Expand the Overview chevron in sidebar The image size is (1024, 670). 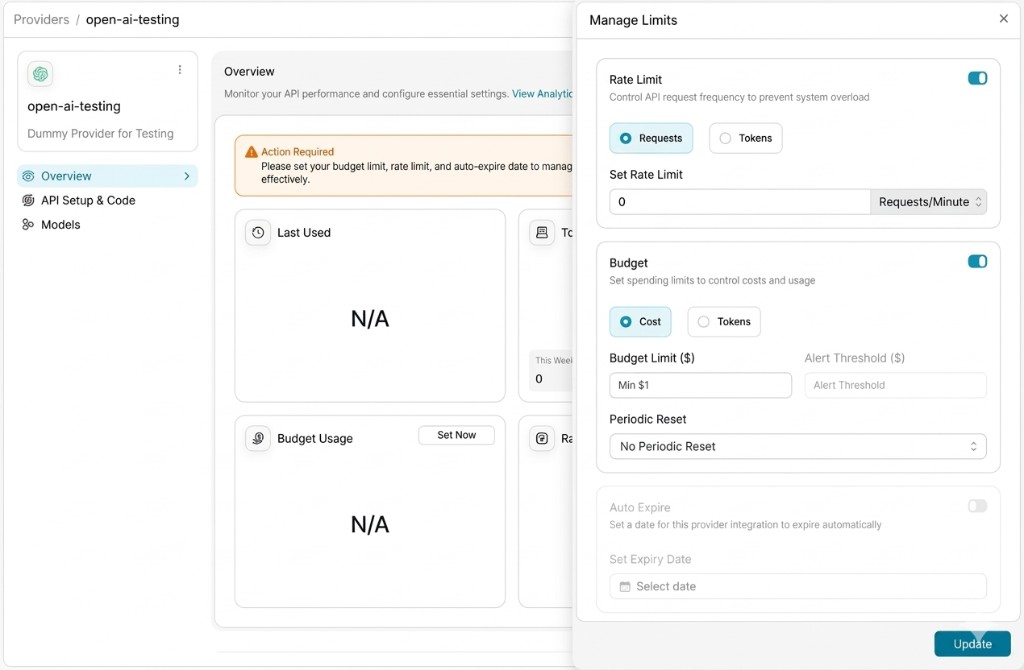coord(187,176)
